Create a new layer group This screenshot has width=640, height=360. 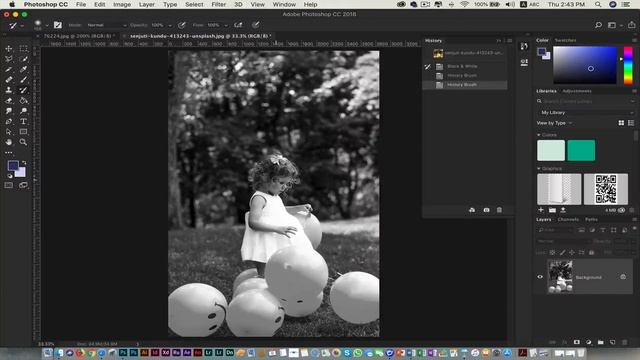(600, 342)
